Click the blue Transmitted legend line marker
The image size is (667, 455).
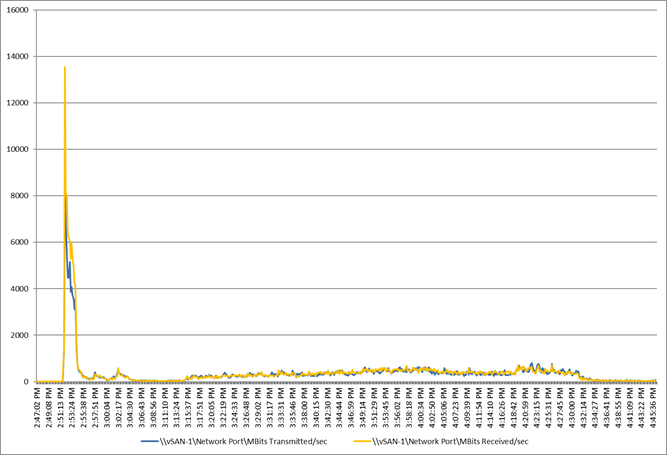149,441
